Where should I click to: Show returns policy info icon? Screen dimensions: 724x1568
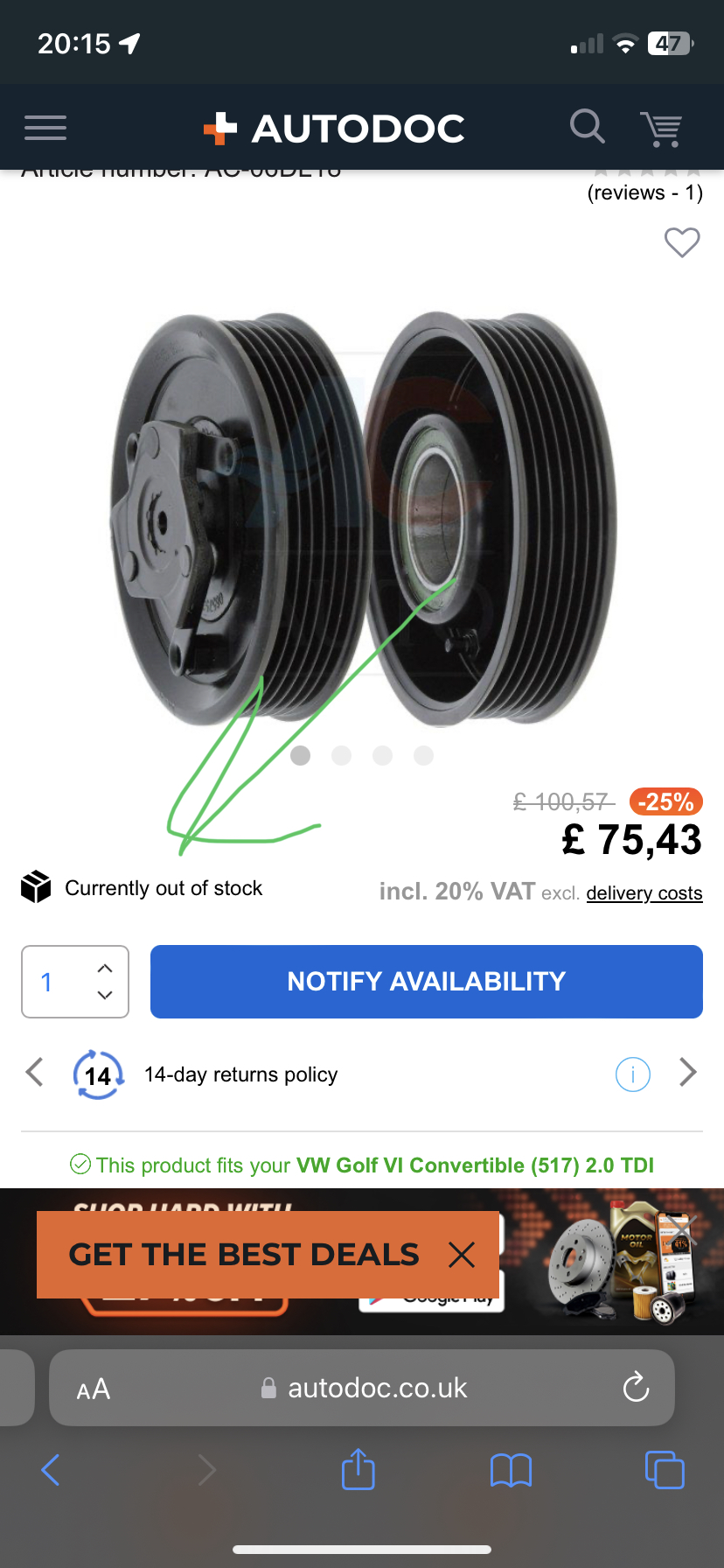click(633, 1074)
